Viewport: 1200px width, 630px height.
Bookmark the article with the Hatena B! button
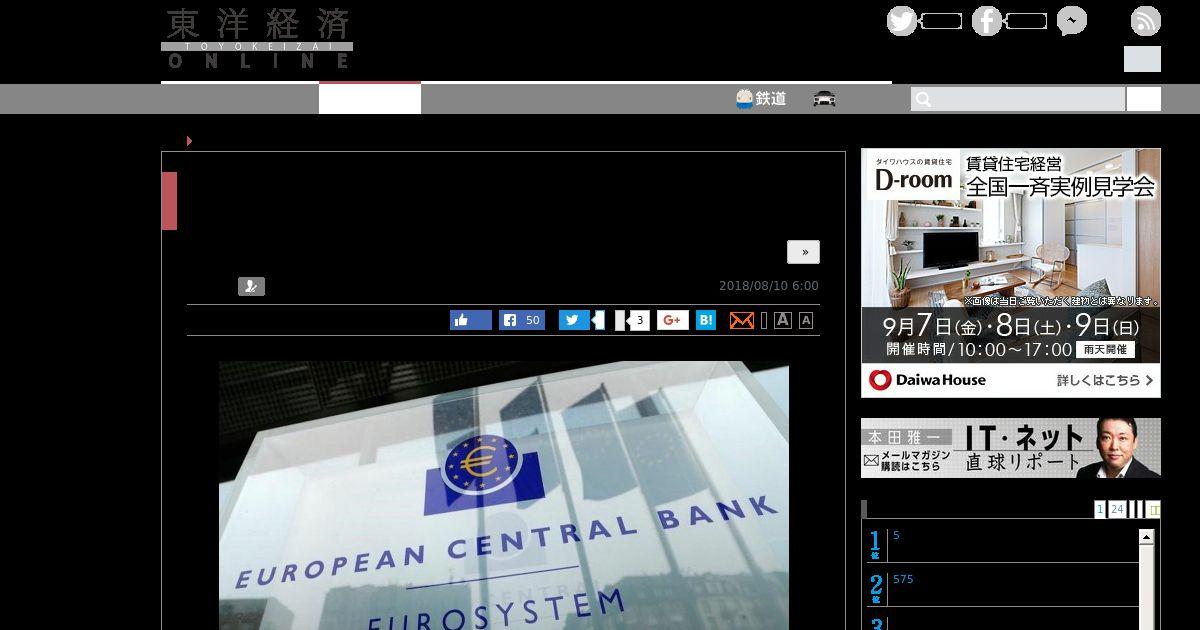[x=706, y=320]
